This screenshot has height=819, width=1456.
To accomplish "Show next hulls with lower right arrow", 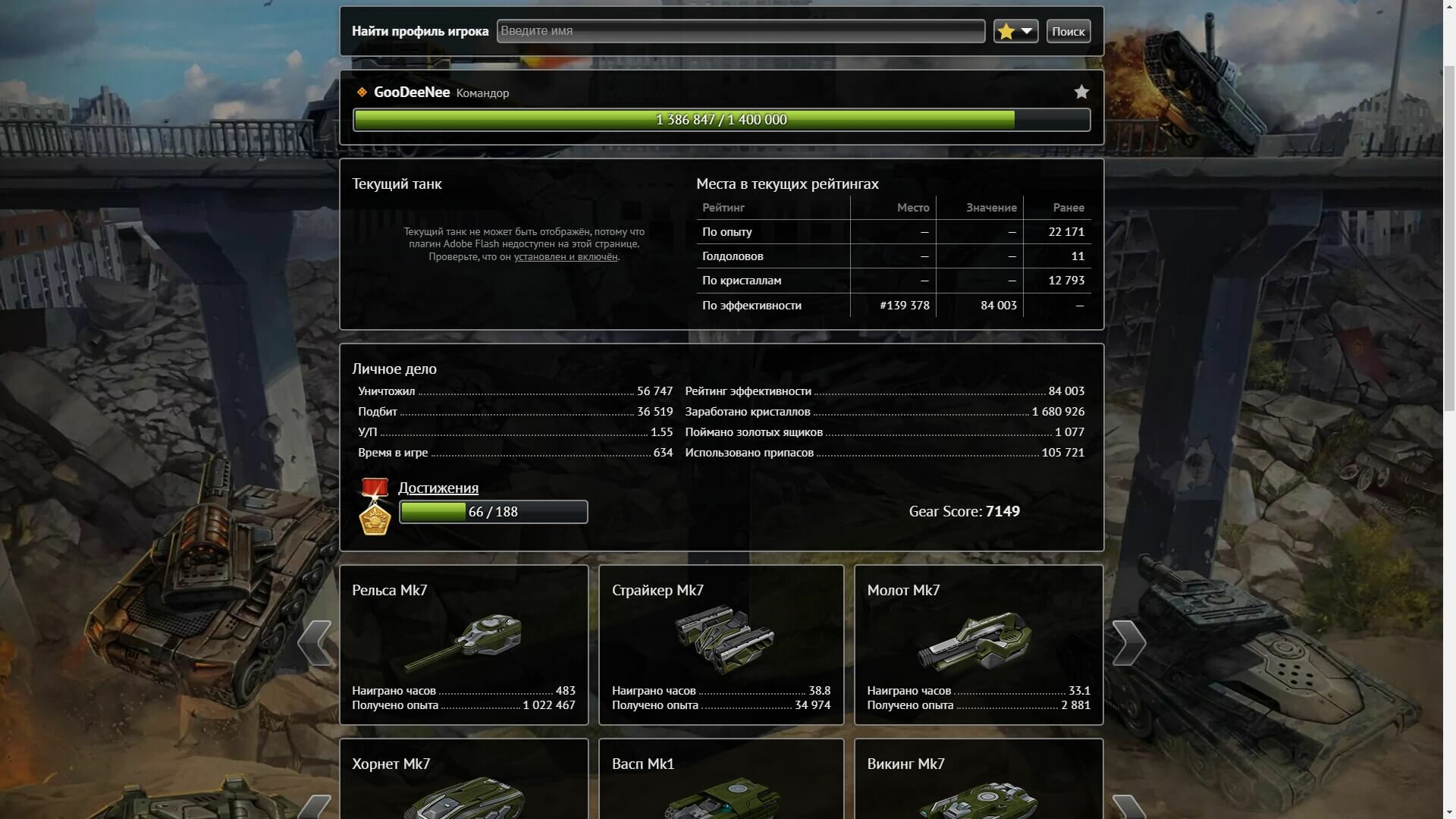I will point(1128,807).
